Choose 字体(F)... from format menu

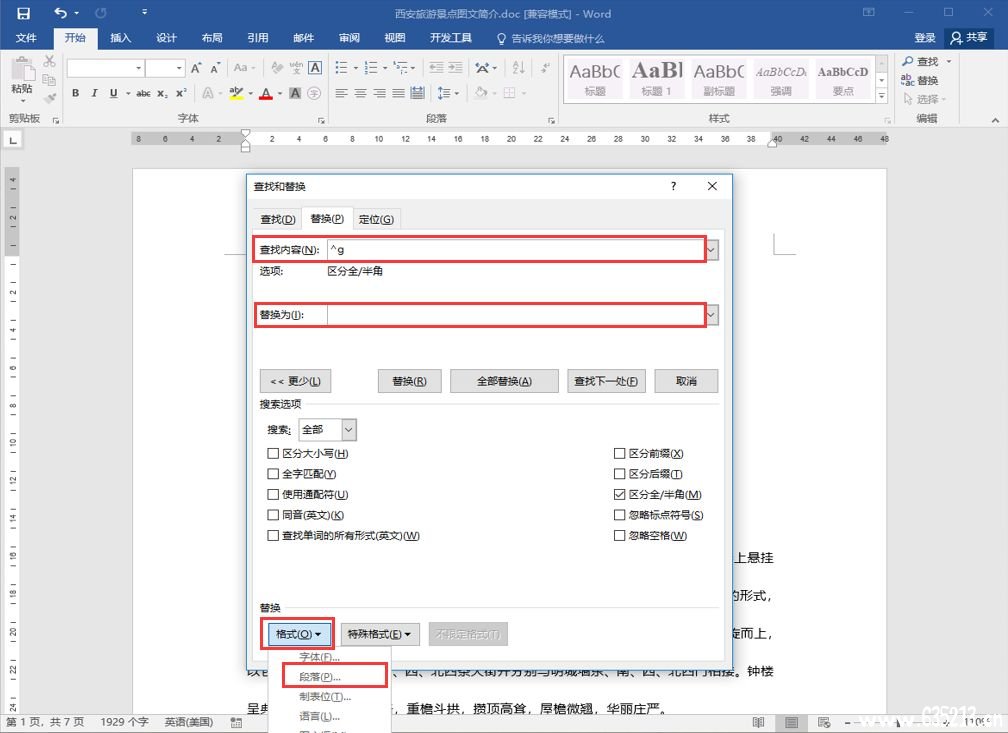(x=320, y=656)
